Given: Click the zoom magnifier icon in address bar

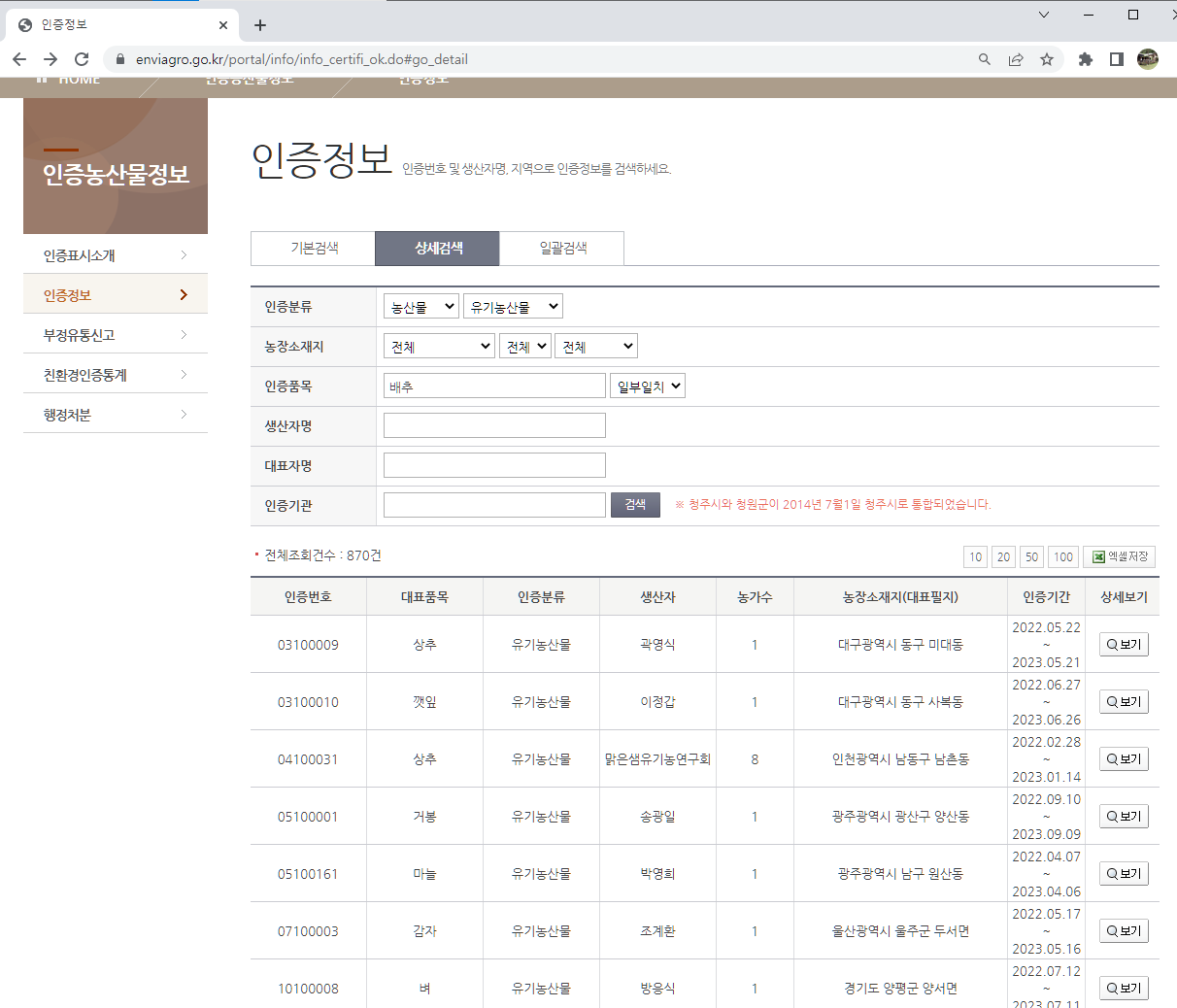Looking at the screenshot, I should pos(984,59).
